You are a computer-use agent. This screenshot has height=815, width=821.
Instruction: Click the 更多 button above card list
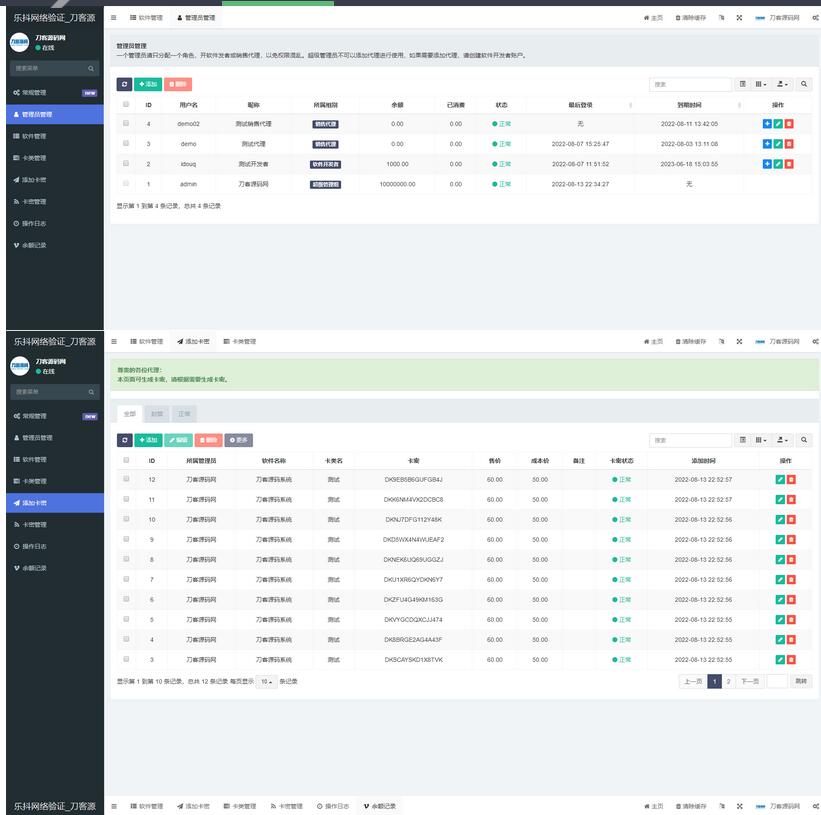[239, 440]
